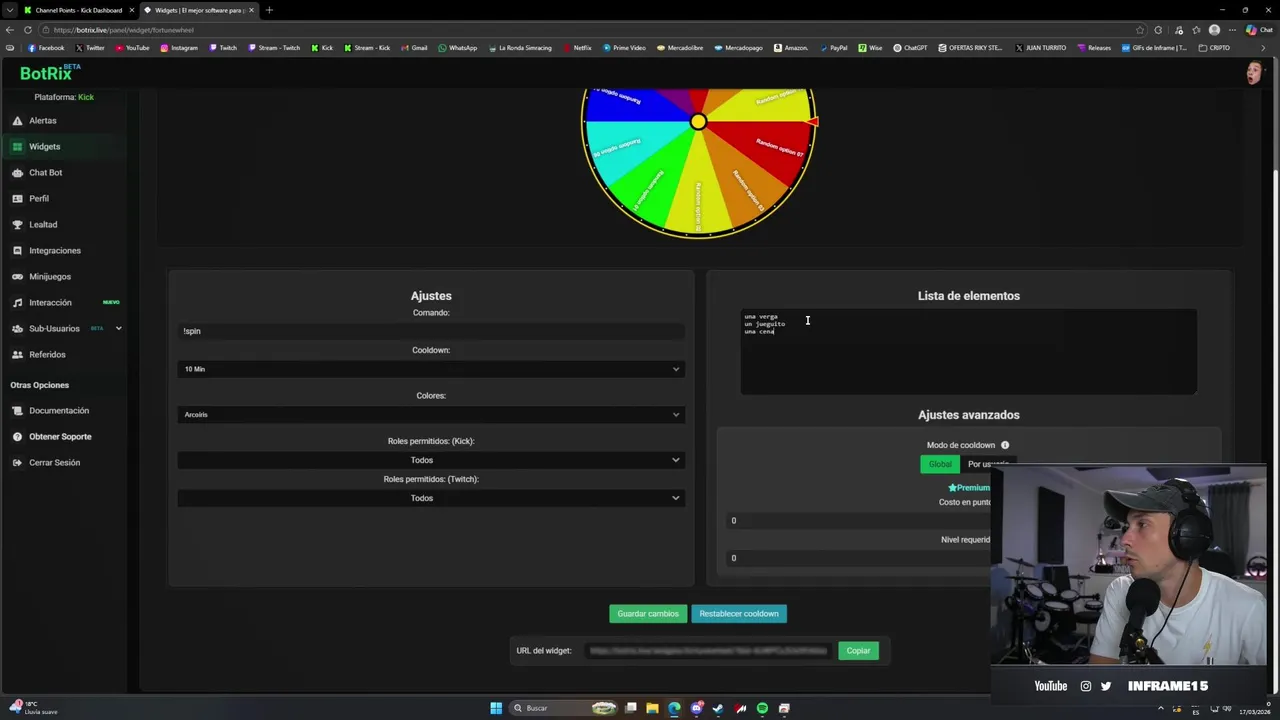The image size is (1280, 720).
Task: Select Por usuario cooldown mode
Action: click(988, 464)
